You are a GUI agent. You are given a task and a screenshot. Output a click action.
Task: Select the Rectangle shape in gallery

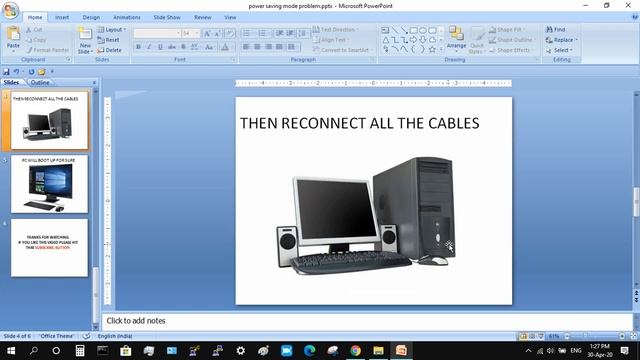[x=413, y=30]
